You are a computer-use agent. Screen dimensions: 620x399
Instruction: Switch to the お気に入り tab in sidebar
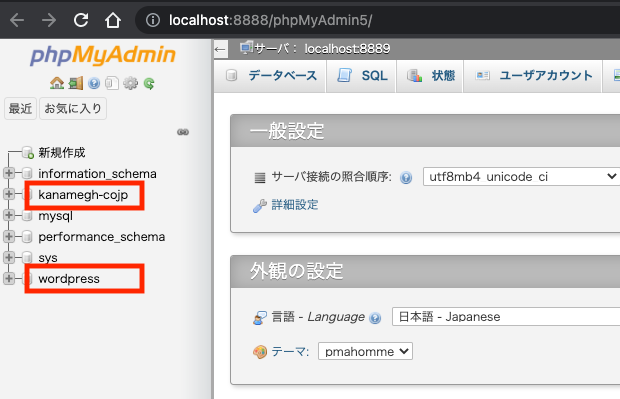click(73, 108)
